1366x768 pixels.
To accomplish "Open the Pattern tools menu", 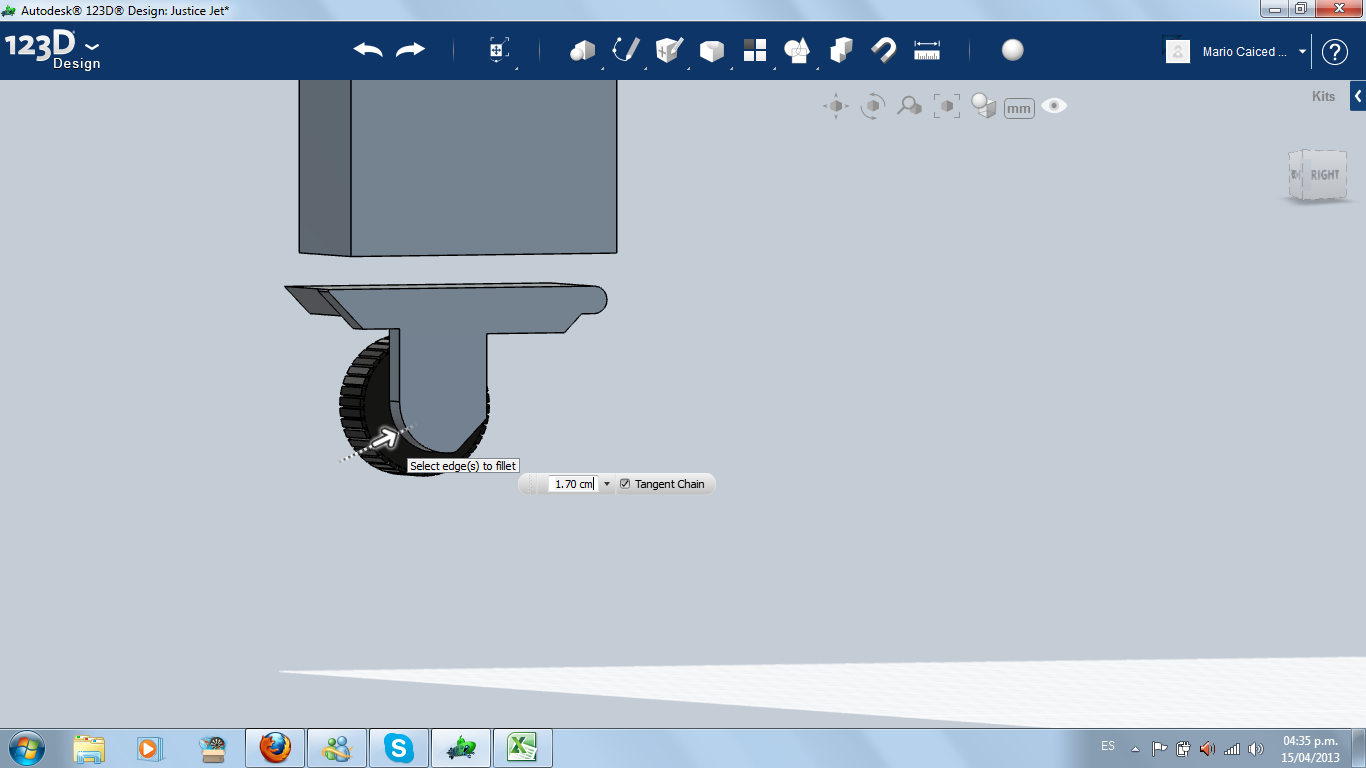I will tap(755, 50).
